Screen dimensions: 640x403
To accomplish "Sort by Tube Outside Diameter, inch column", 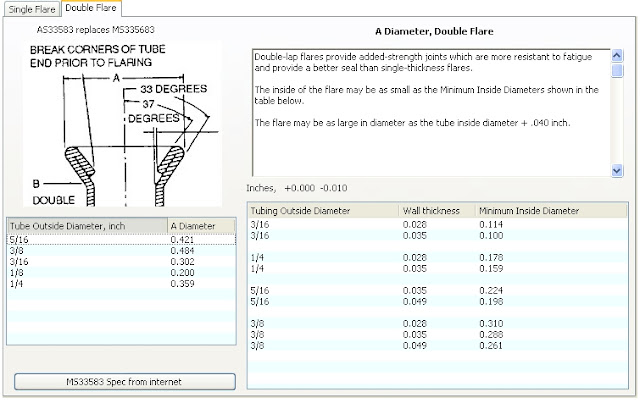I will pyautogui.click(x=87, y=226).
